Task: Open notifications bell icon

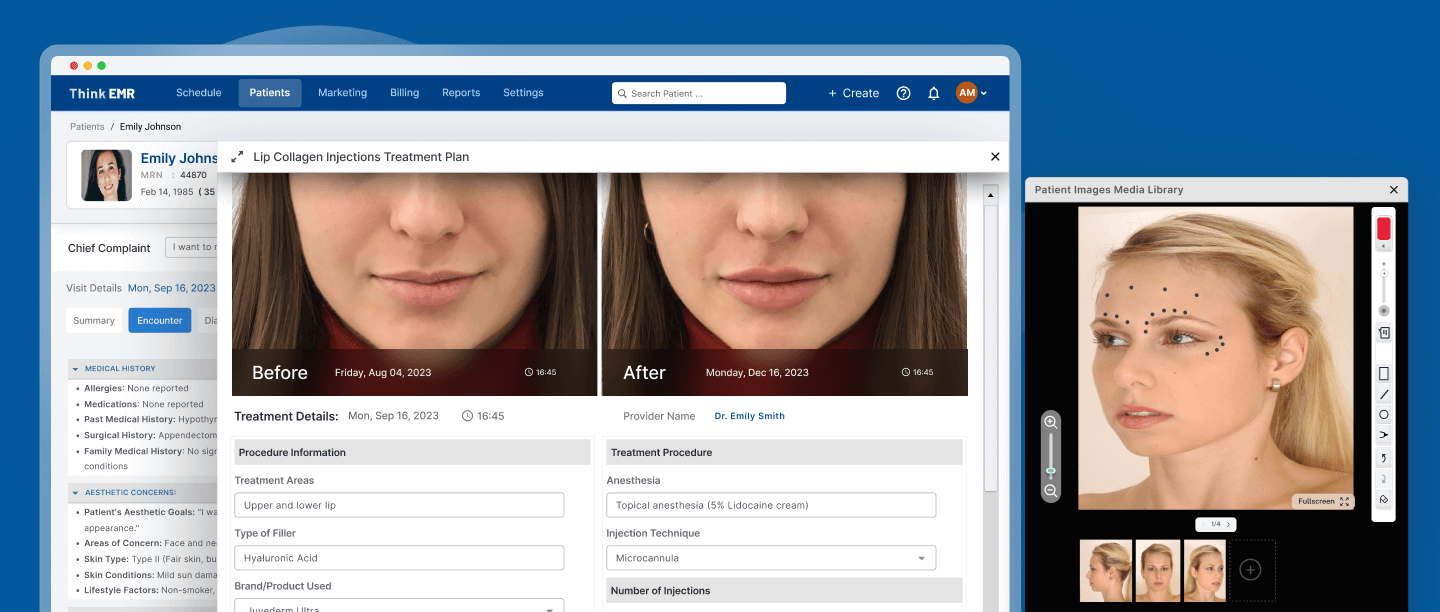Action: click(934, 93)
